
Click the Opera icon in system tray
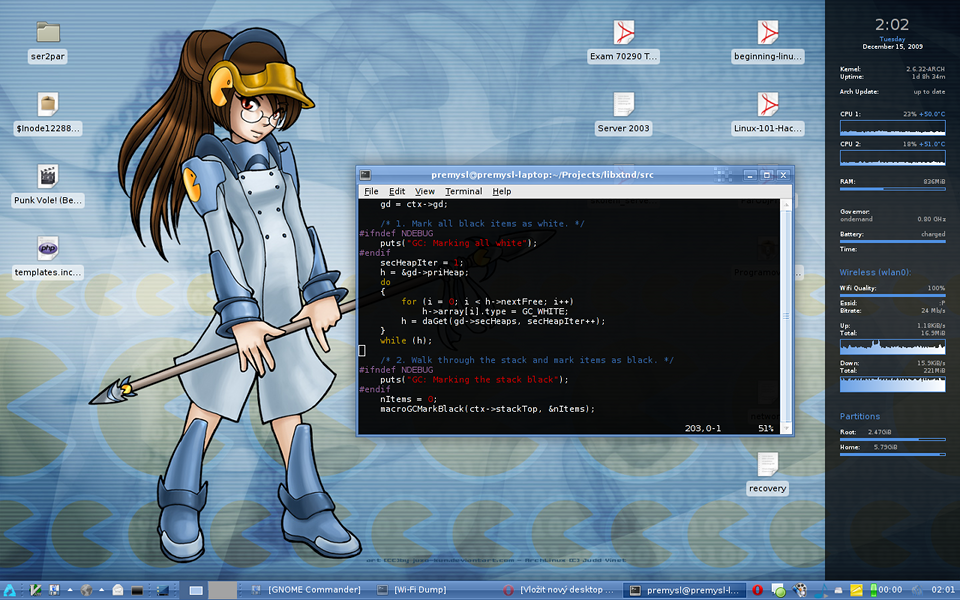(x=757, y=590)
